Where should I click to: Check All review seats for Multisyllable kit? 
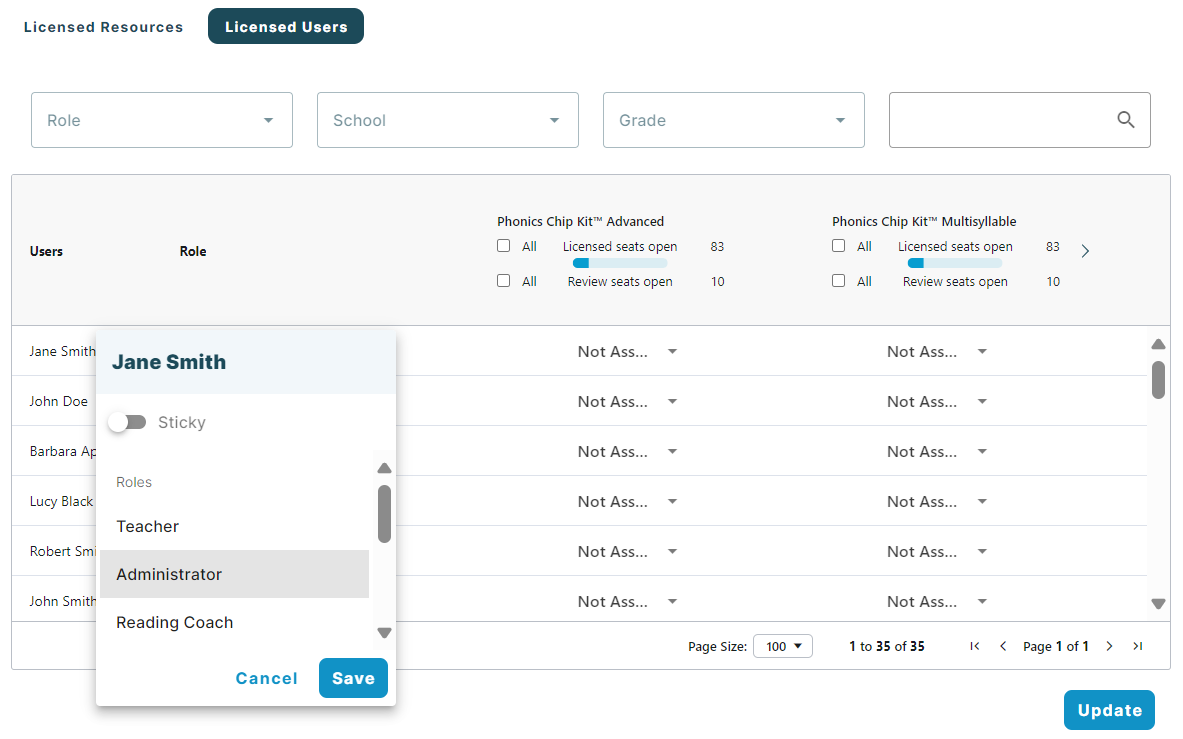coord(838,281)
